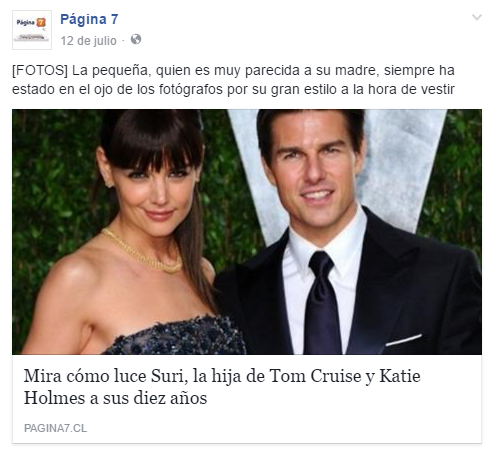The image size is (493, 455).
Task: Click the privacy globe next to the date
Action: click(136, 39)
